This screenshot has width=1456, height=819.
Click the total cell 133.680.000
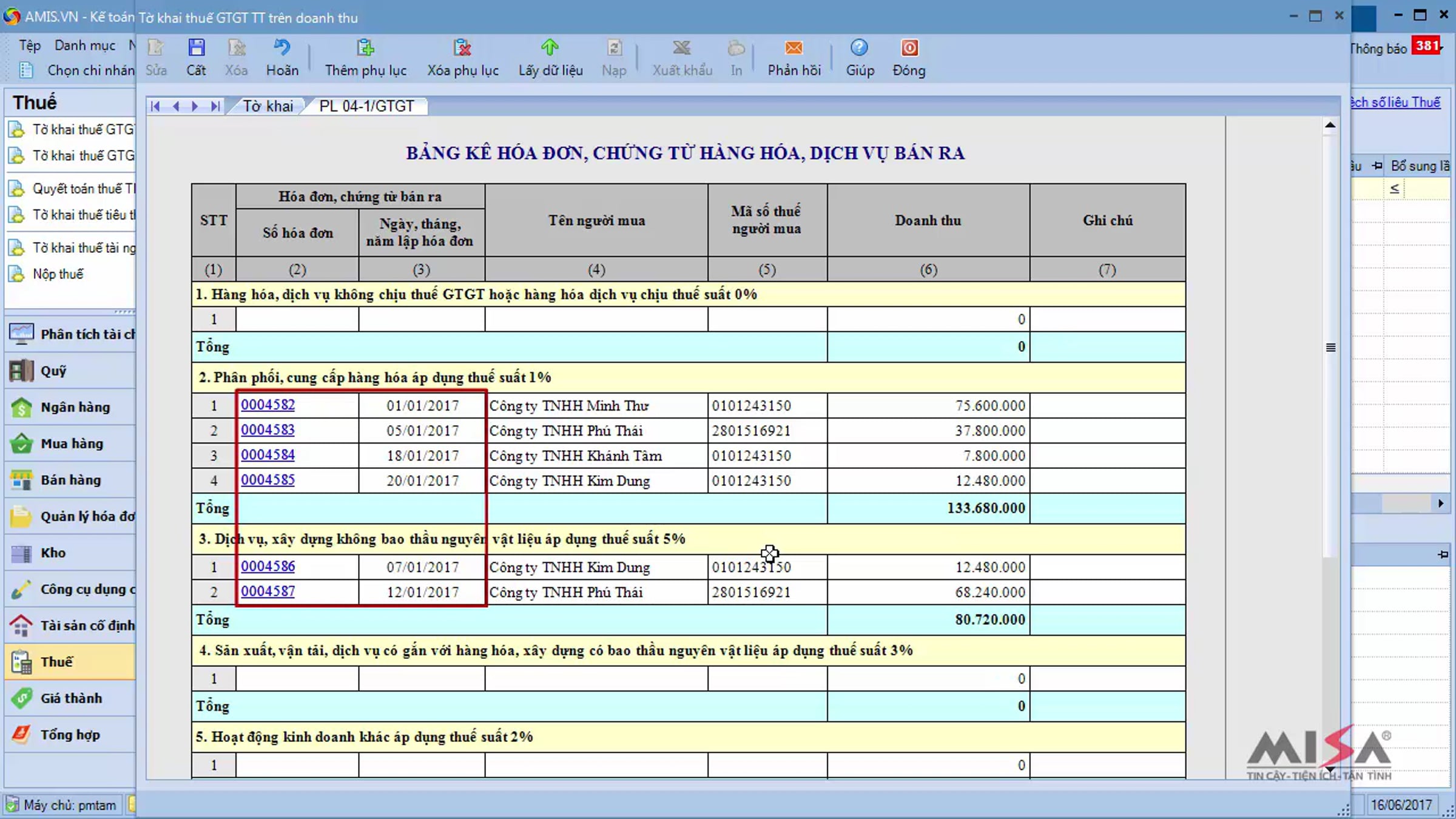click(x=928, y=508)
